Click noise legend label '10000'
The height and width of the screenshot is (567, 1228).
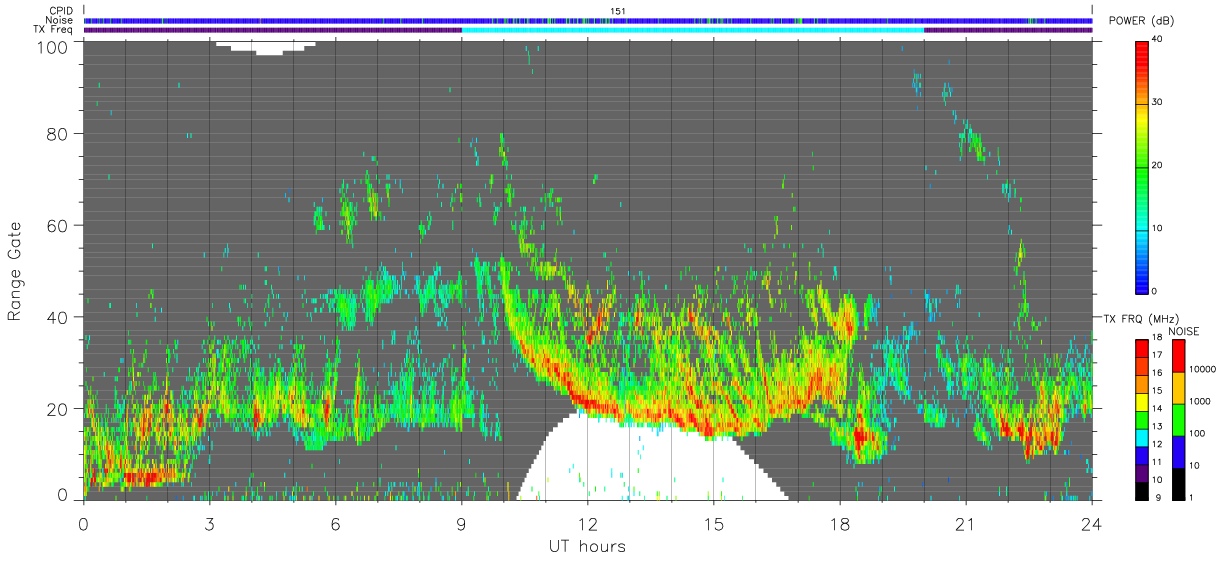tap(1205, 369)
